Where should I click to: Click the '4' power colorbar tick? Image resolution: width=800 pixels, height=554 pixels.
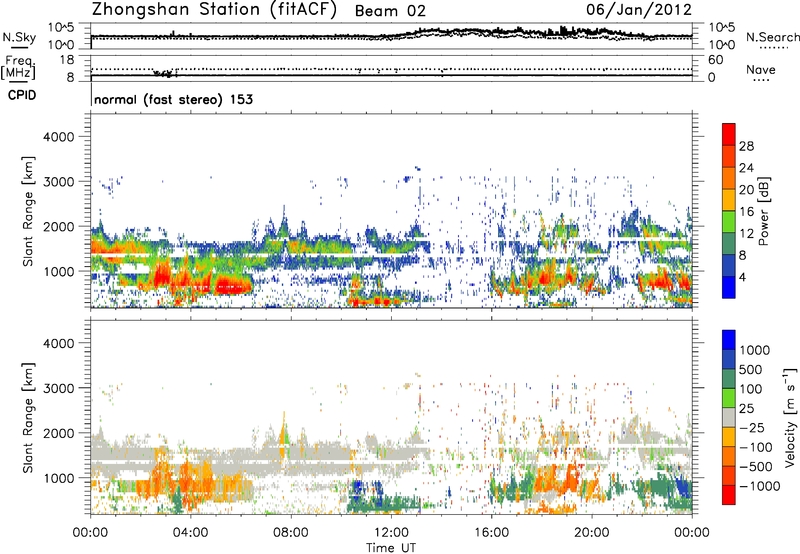click(x=742, y=277)
